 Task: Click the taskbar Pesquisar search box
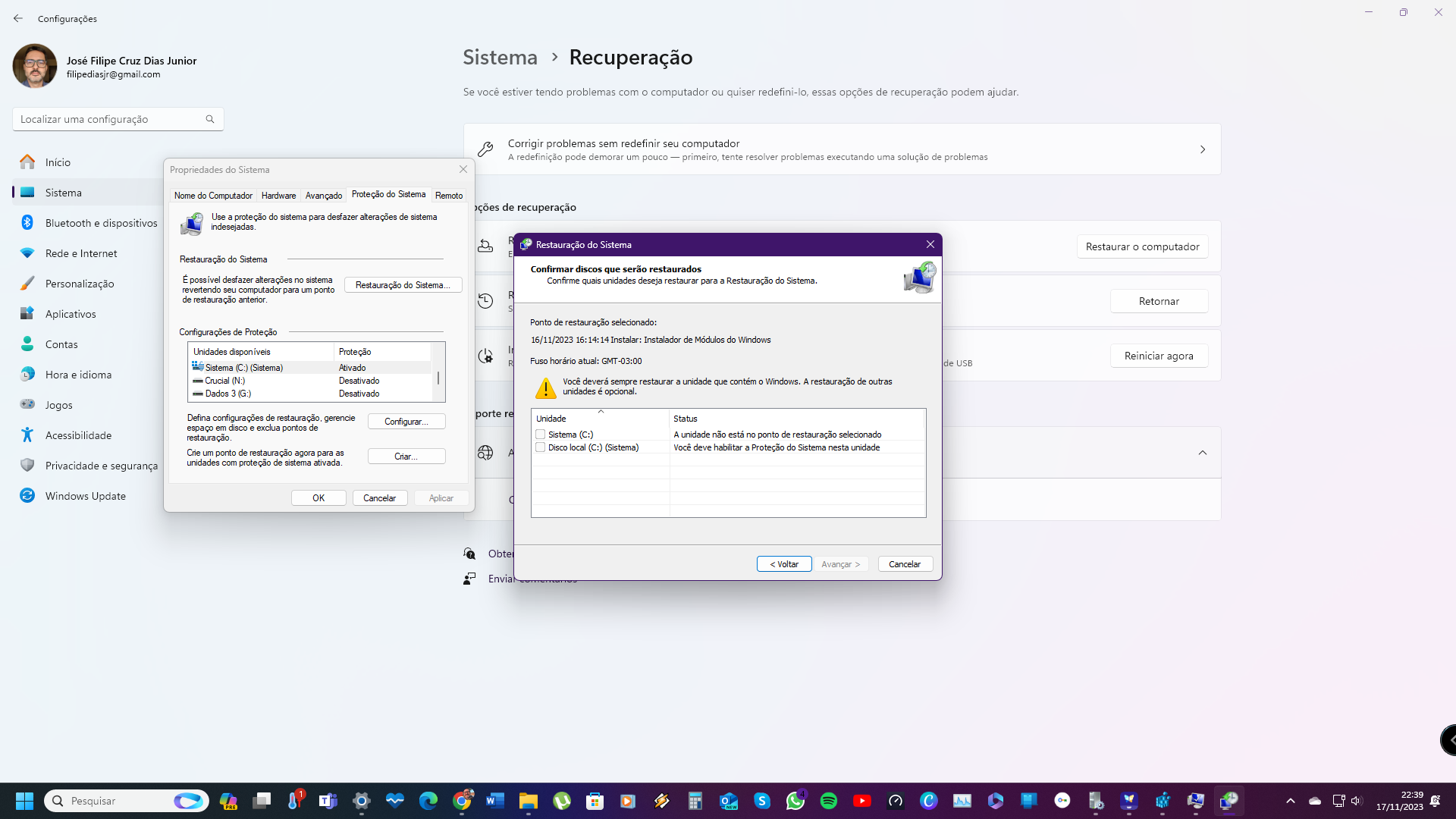(127, 801)
